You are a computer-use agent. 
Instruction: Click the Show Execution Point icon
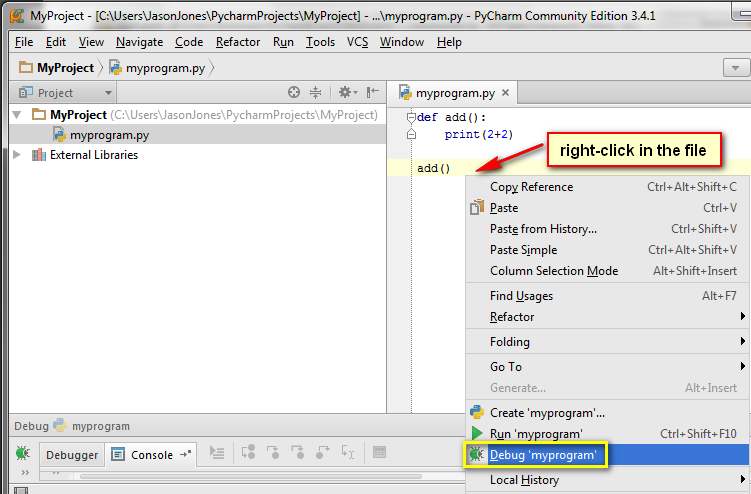[217, 452]
